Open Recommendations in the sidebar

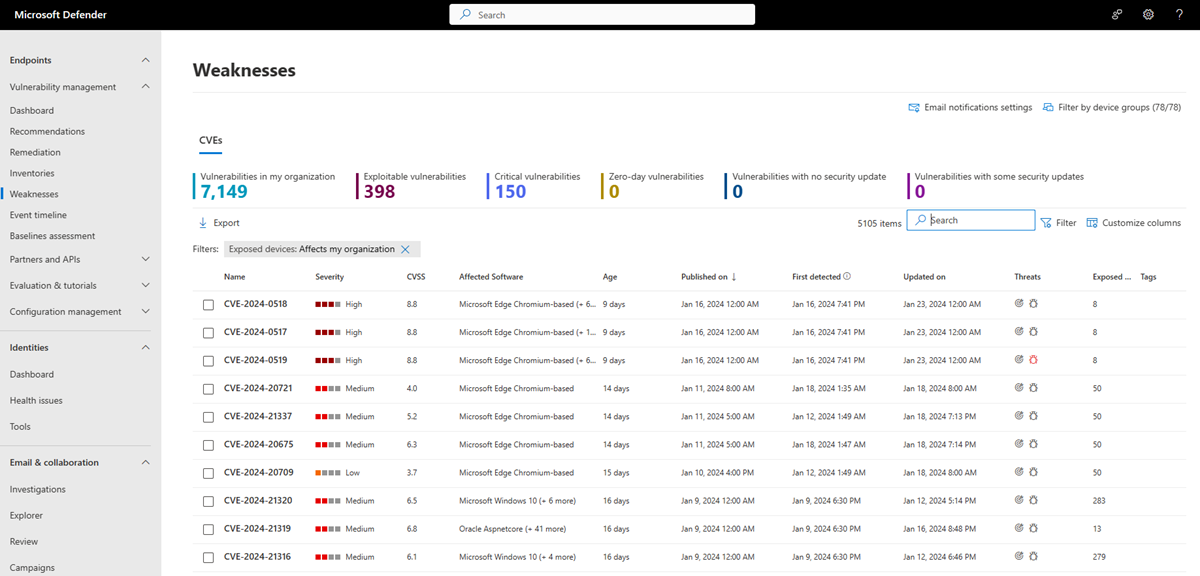point(47,131)
